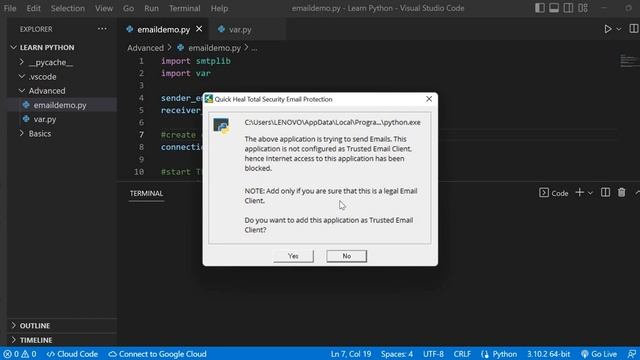Click line number 7 in gutter
The height and width of the screenshot is (360, 640).
pos(141,135)
